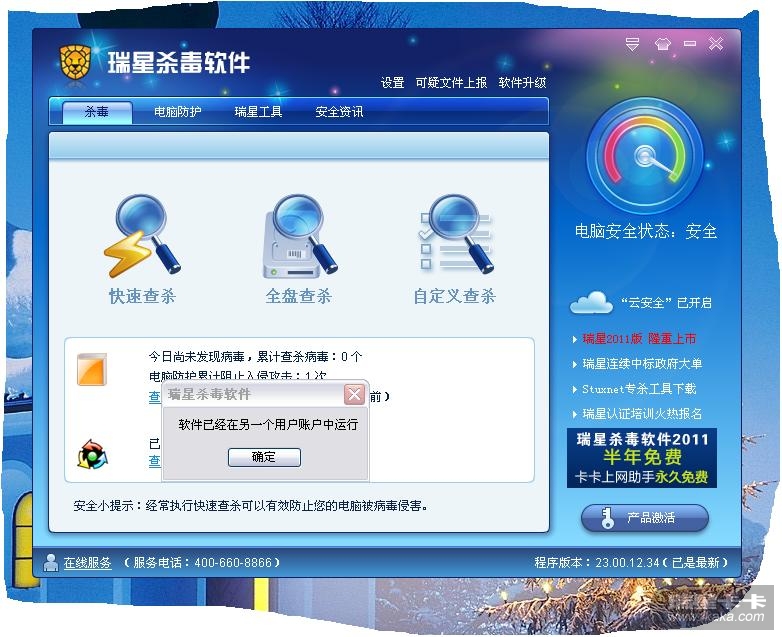Close the Rising antivirus main window
The width and height of the screenshot is (782, 637).
(x=716, y=44)
